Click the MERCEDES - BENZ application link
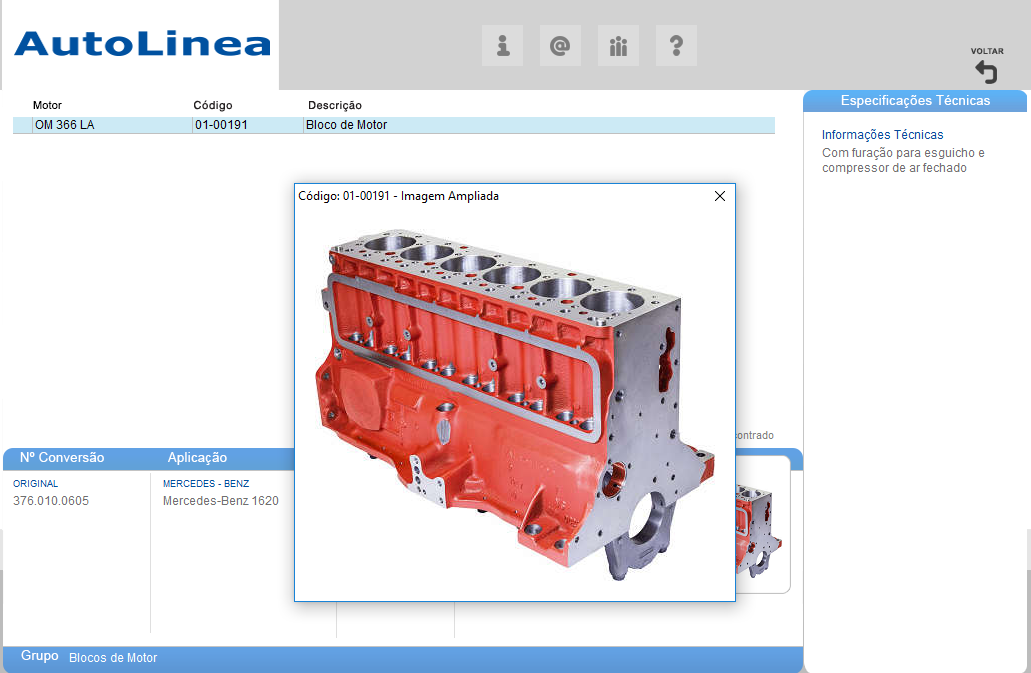This screenshot has height=673, width=1031. tap(206, 483)
